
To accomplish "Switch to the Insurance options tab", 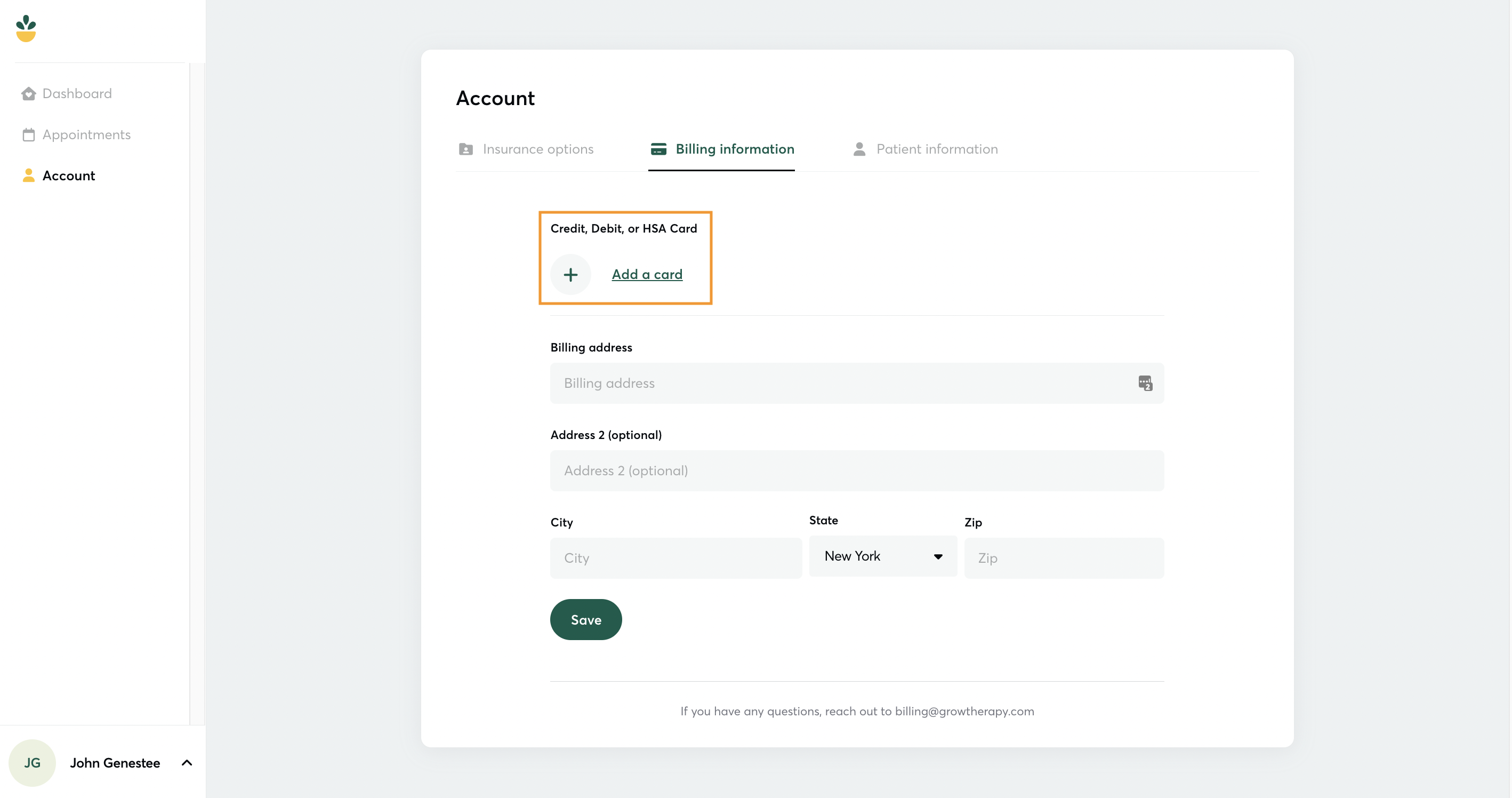I will coord(537,149).
